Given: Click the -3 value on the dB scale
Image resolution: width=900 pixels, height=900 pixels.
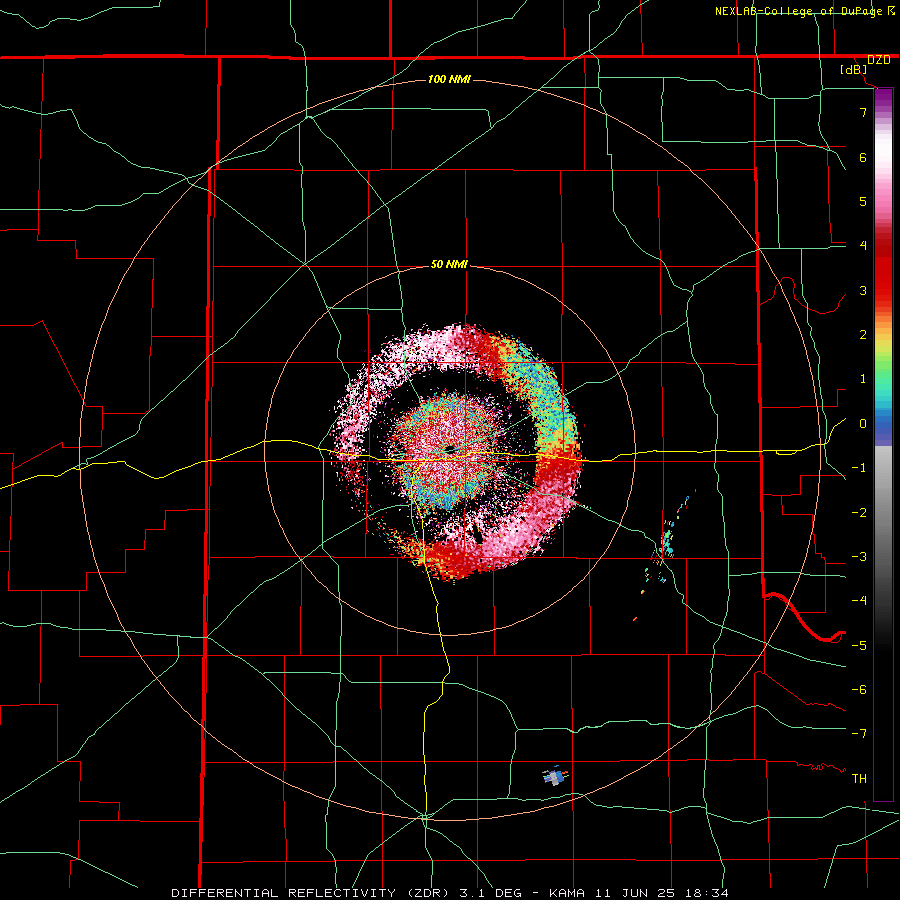Looking at the screenshot, I should coord(859,556).
